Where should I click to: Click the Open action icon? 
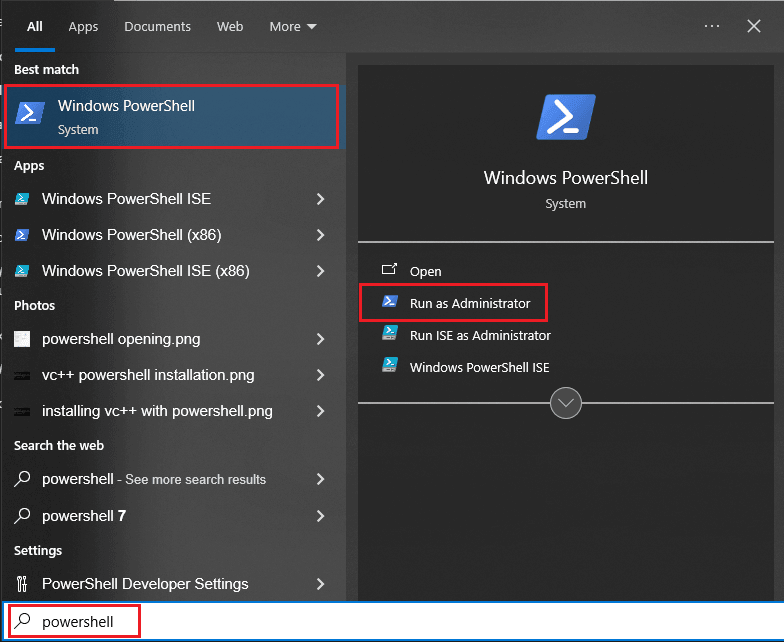click(390, 270)
